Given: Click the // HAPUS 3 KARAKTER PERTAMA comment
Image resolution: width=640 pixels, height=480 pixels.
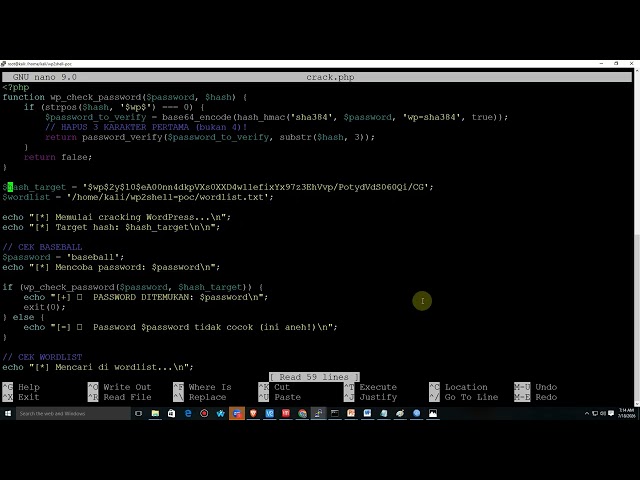Looking at the screenshot, I should point(146,127).
